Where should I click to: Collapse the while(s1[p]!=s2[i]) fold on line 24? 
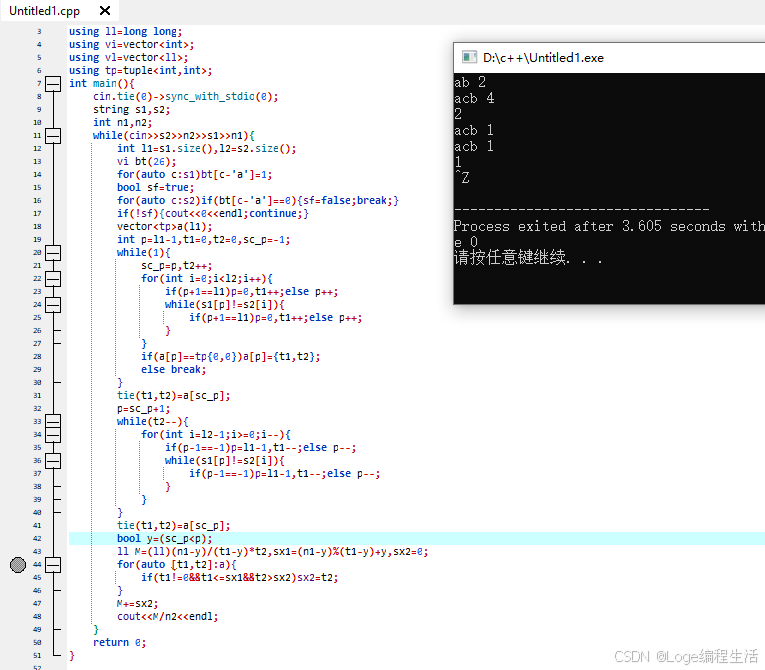[53, 305]
